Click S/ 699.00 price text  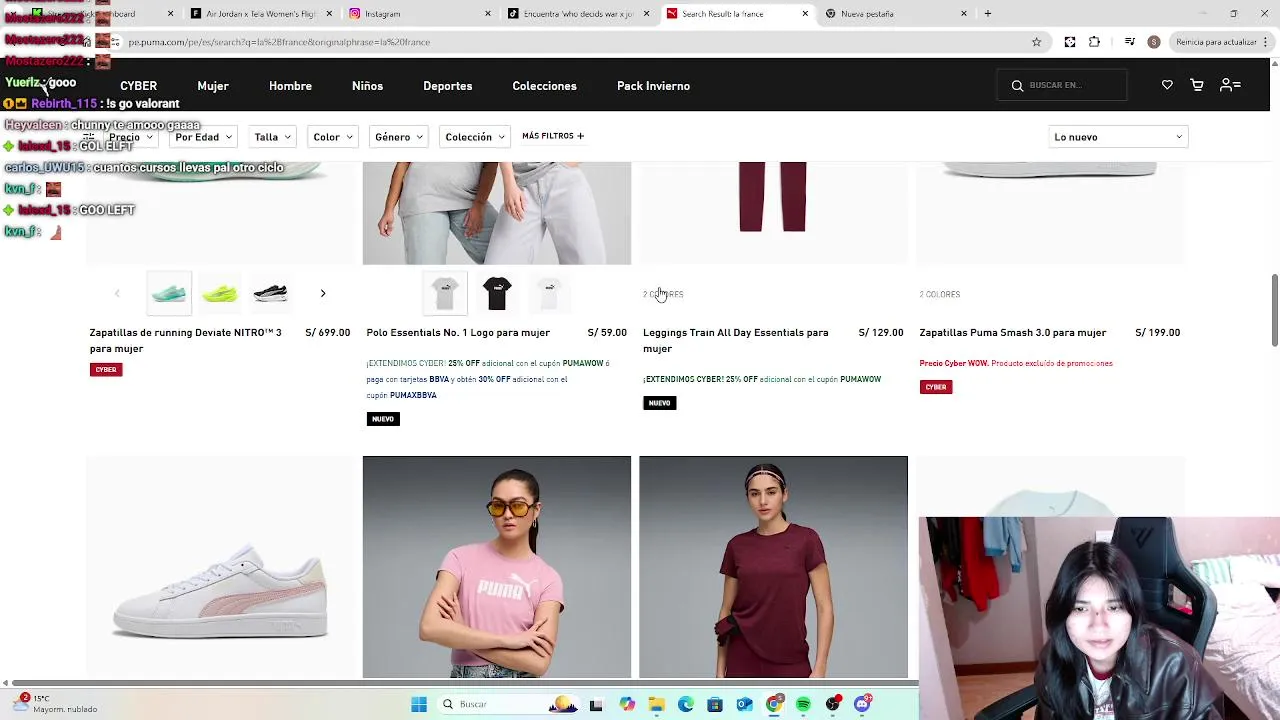click(x=327, y=332)
